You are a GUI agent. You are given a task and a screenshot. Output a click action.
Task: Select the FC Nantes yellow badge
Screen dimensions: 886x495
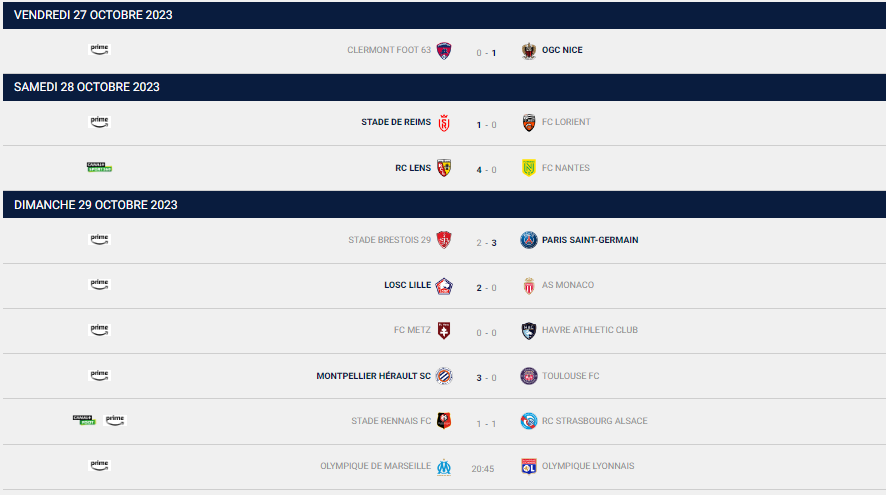tap(528, 168)
